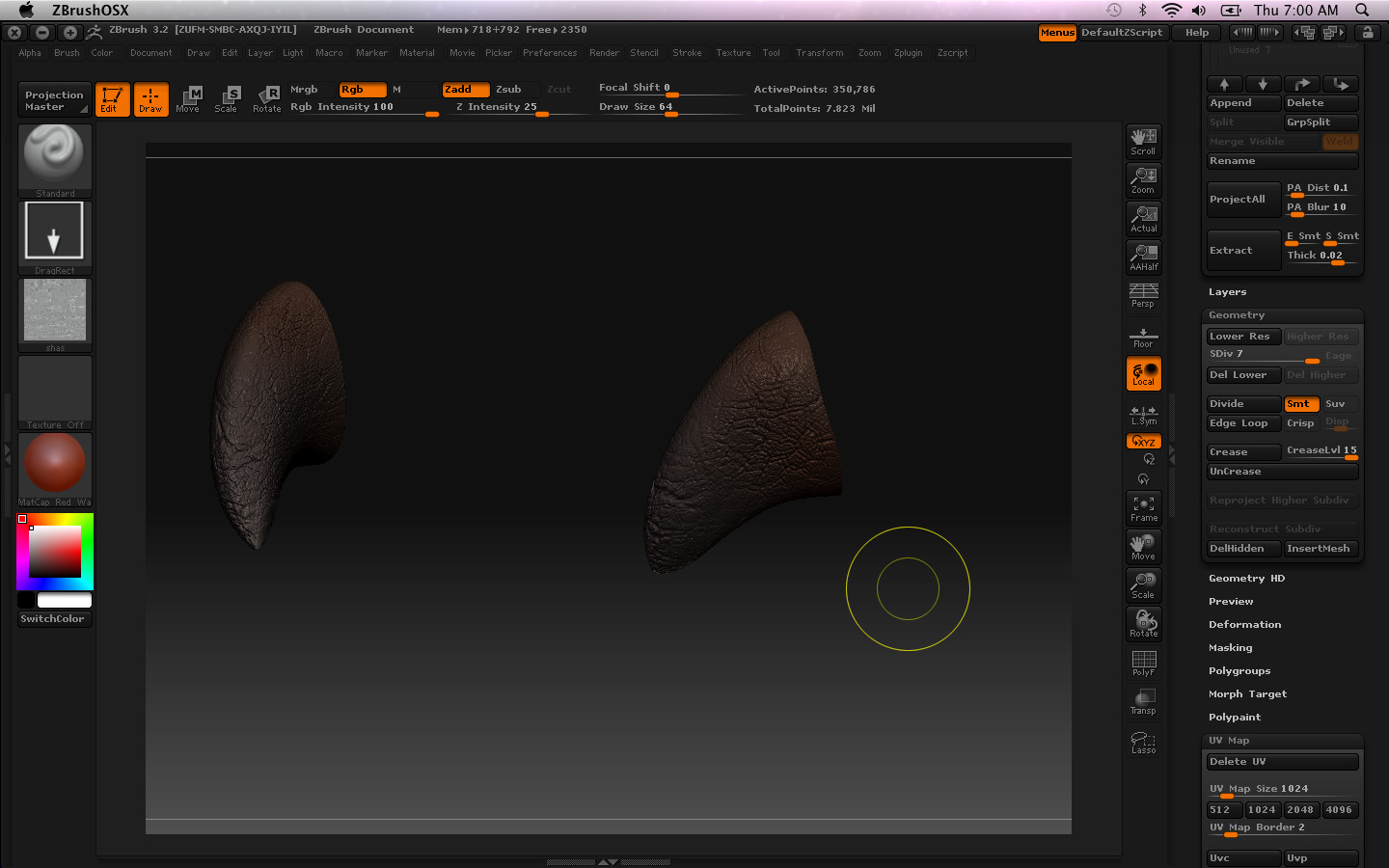Screen dimensions: 1389x868
Task: Toggle Local transformation mode
Action: pyautogui.click(x=1143, y=373)
